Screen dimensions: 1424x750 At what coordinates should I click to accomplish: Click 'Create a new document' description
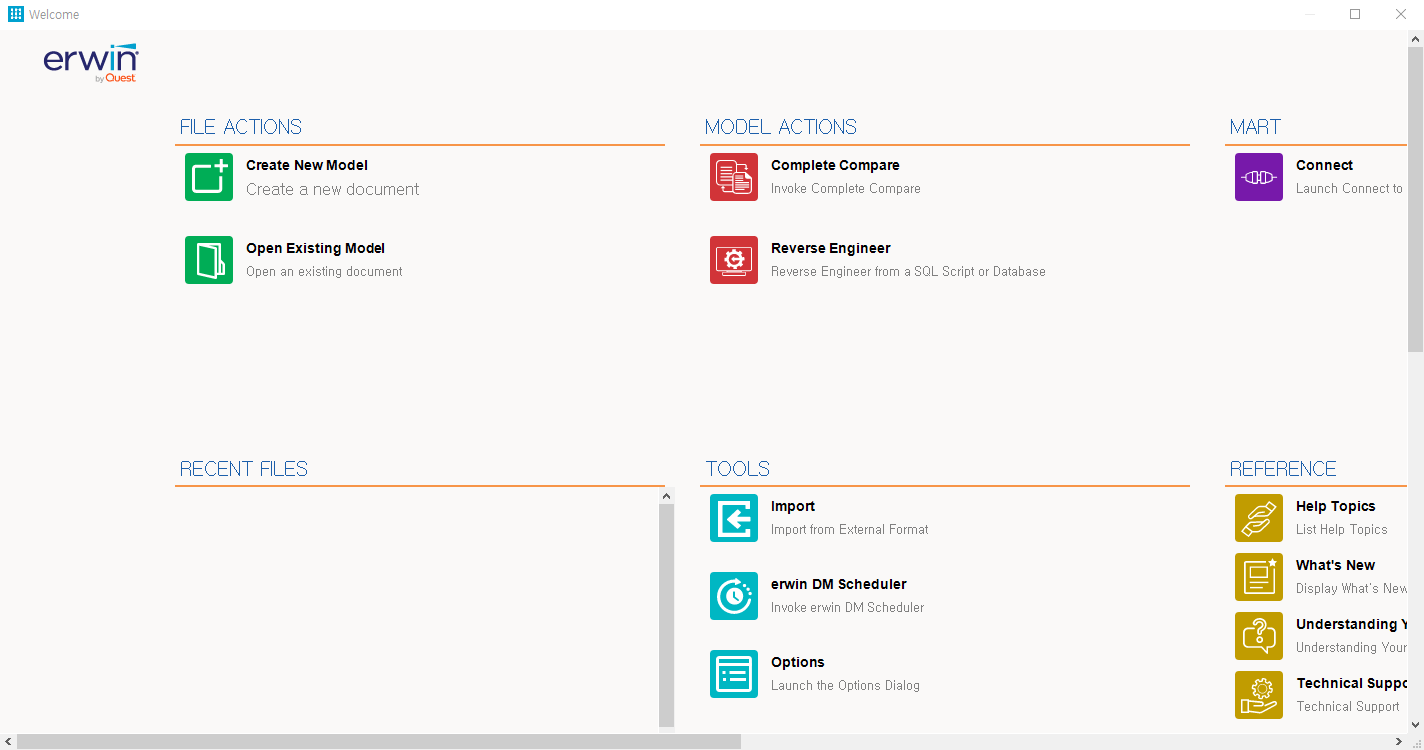point(333,189)
